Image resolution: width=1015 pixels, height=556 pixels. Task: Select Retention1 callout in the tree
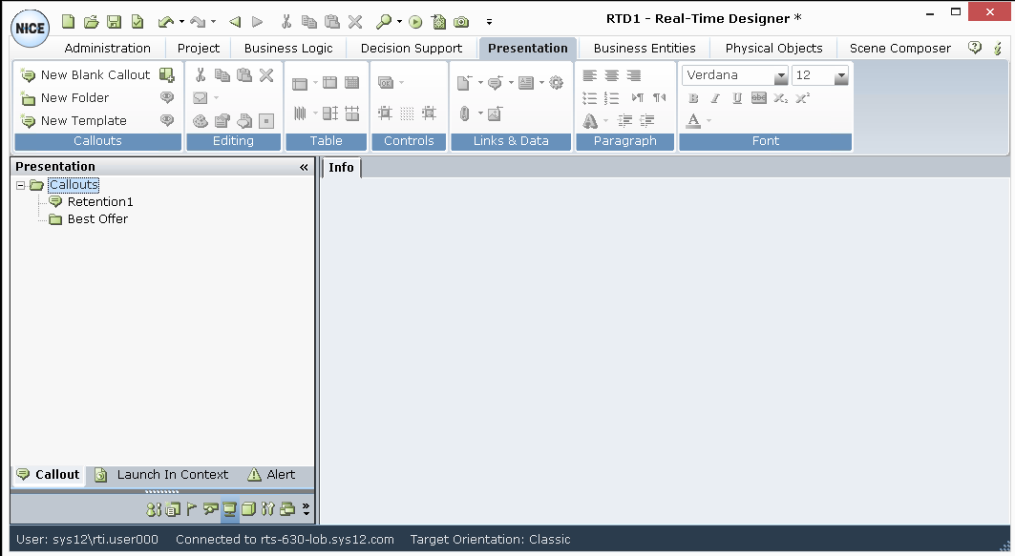click(100, 202)
